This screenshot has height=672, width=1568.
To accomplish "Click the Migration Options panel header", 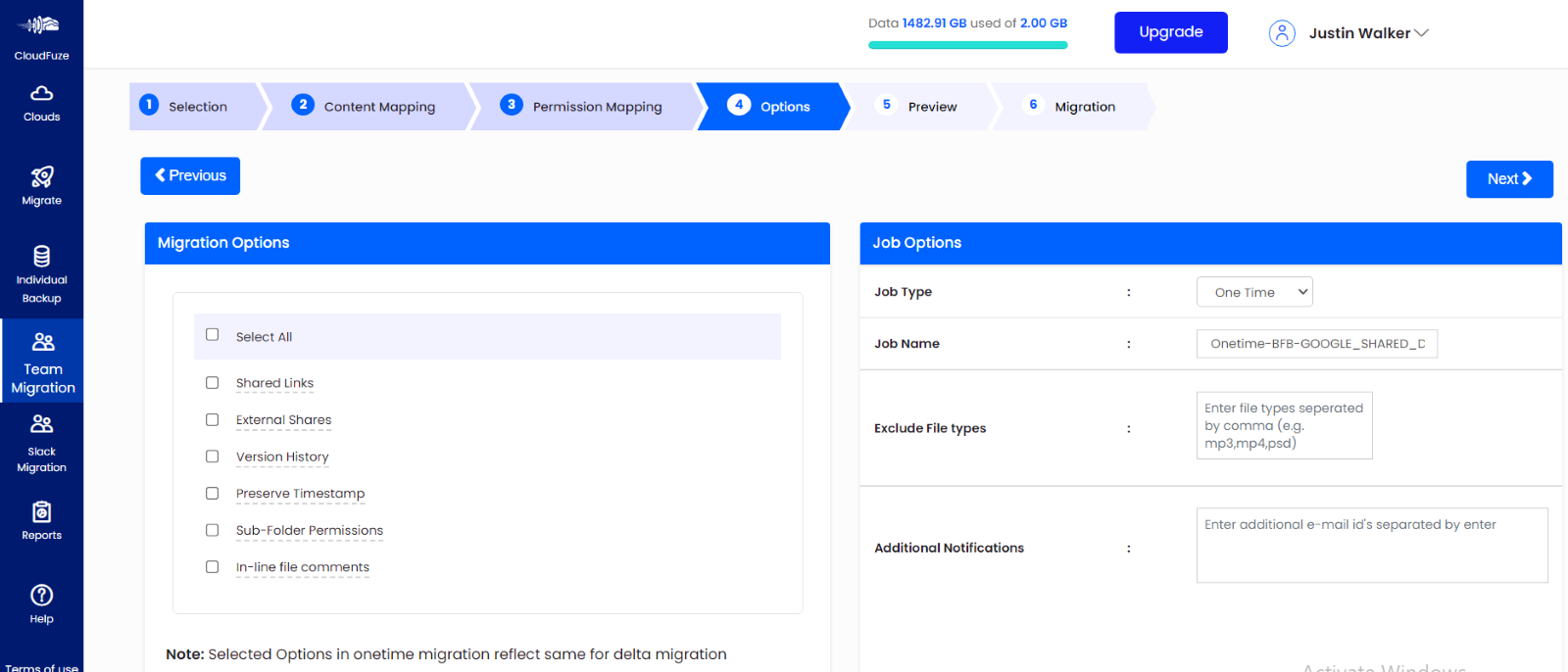I will [x=487, y=243].
